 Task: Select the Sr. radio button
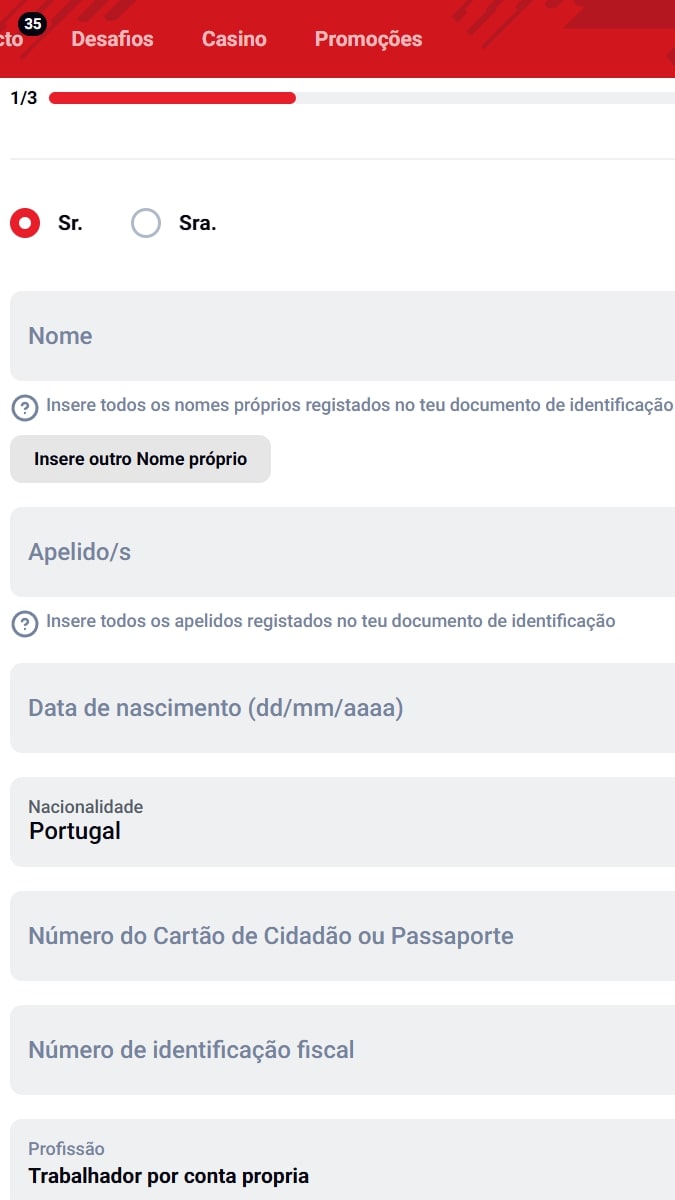click(x=25, y=223)
